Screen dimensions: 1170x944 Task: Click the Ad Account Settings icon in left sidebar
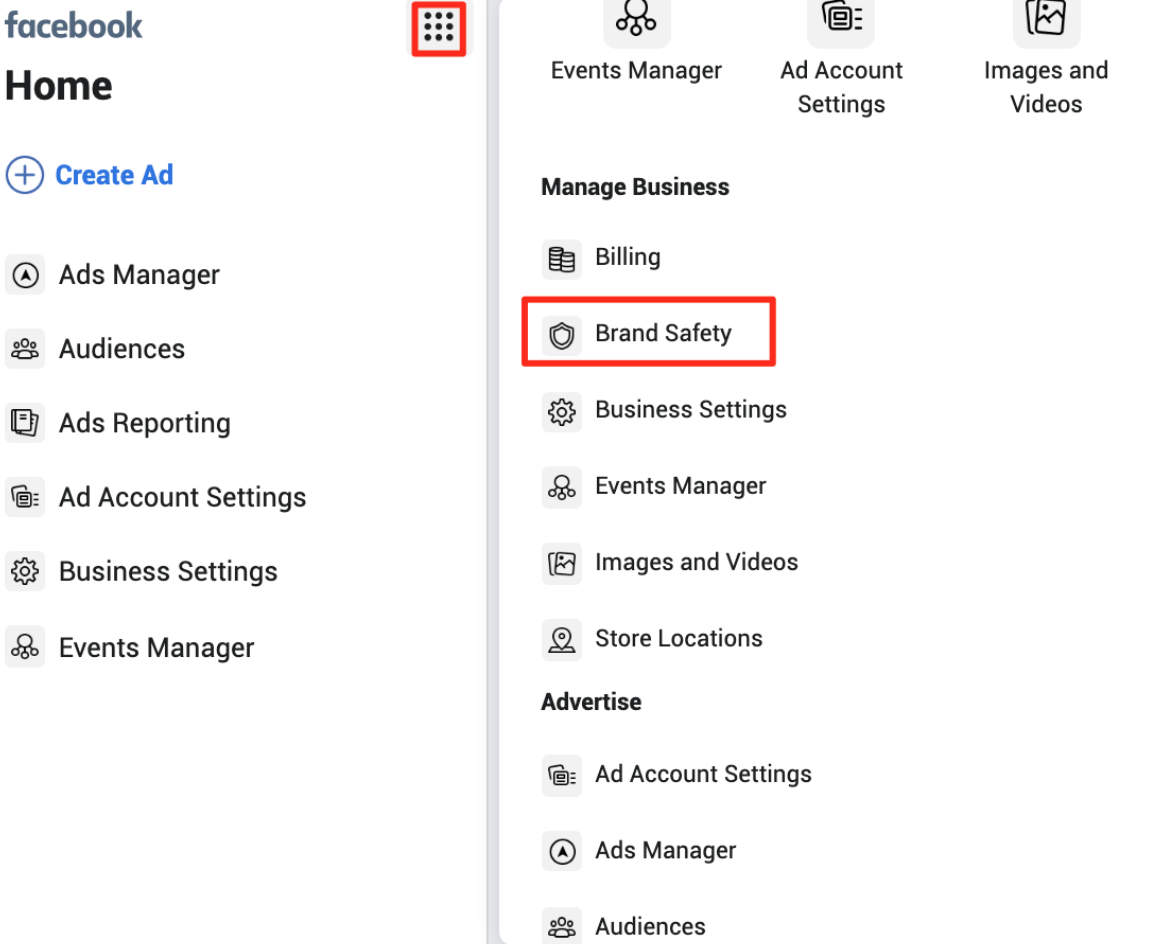(25, 497)
